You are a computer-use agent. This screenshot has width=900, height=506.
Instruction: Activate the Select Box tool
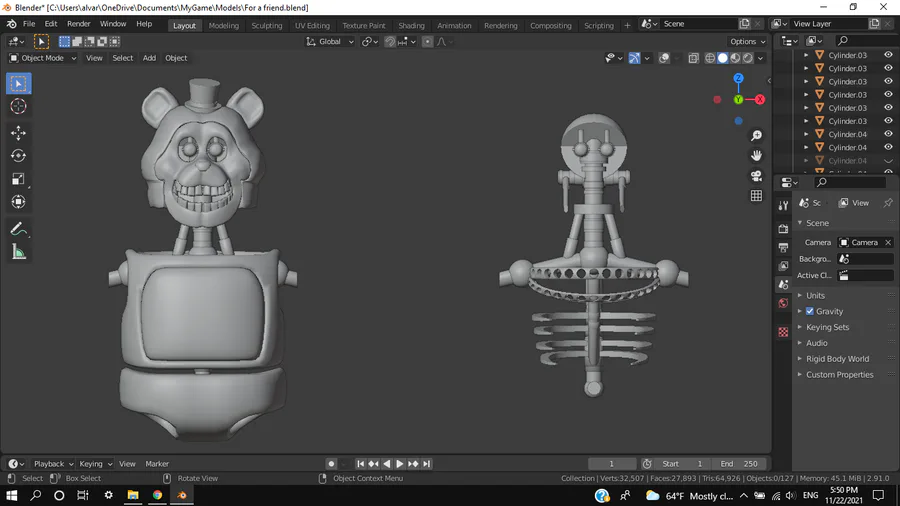pyautogui.click(x=18, y=84)
